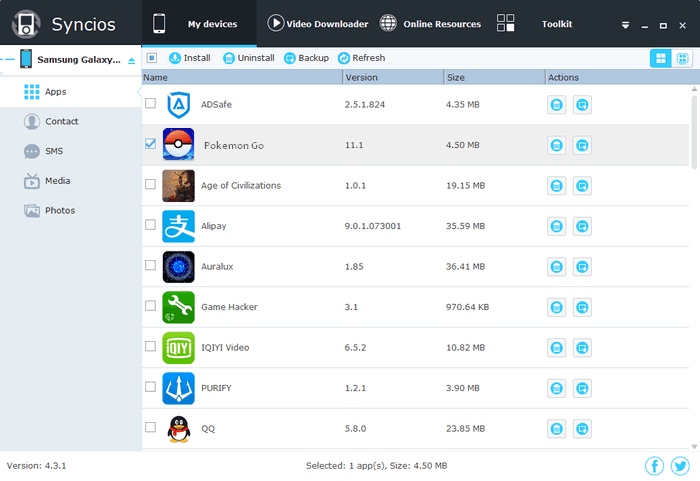Click the Uninstall toolbar button
Viewport: 700px width, 481px height.
point(249,58)
